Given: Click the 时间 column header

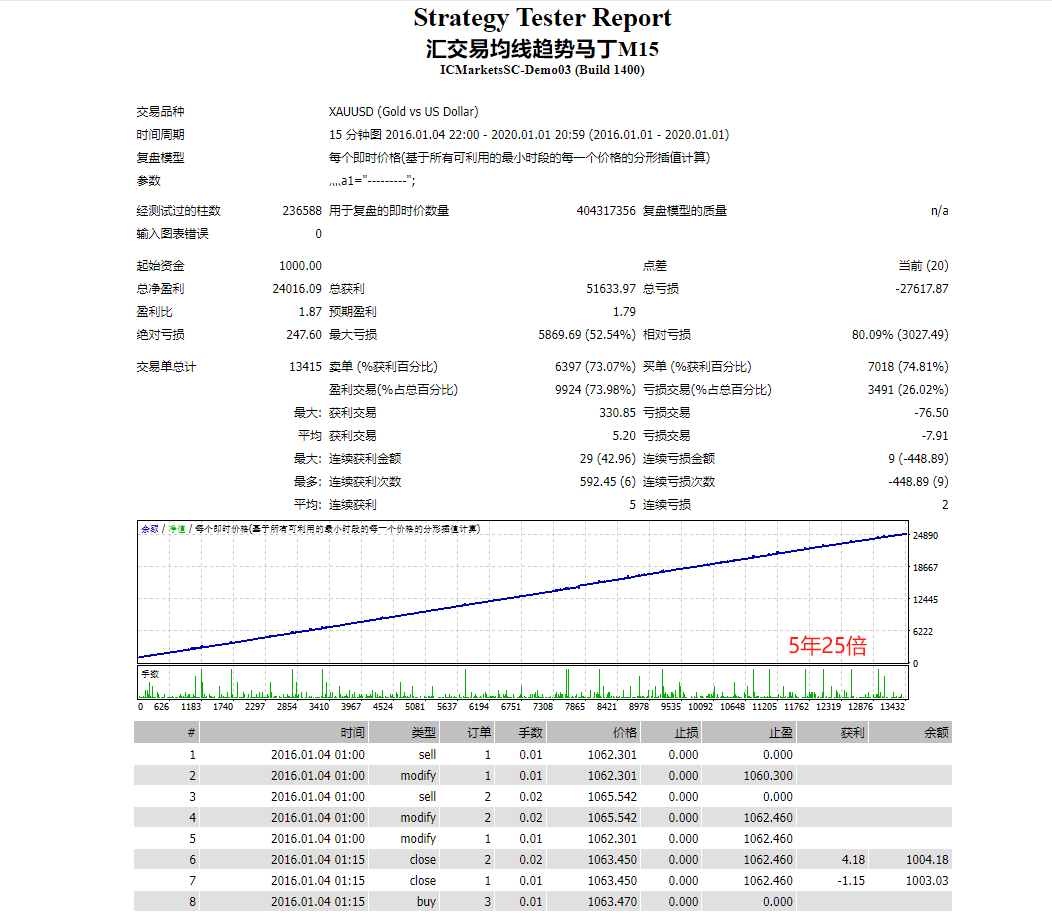Looking at the screenshot, I should tap(284, 732).
